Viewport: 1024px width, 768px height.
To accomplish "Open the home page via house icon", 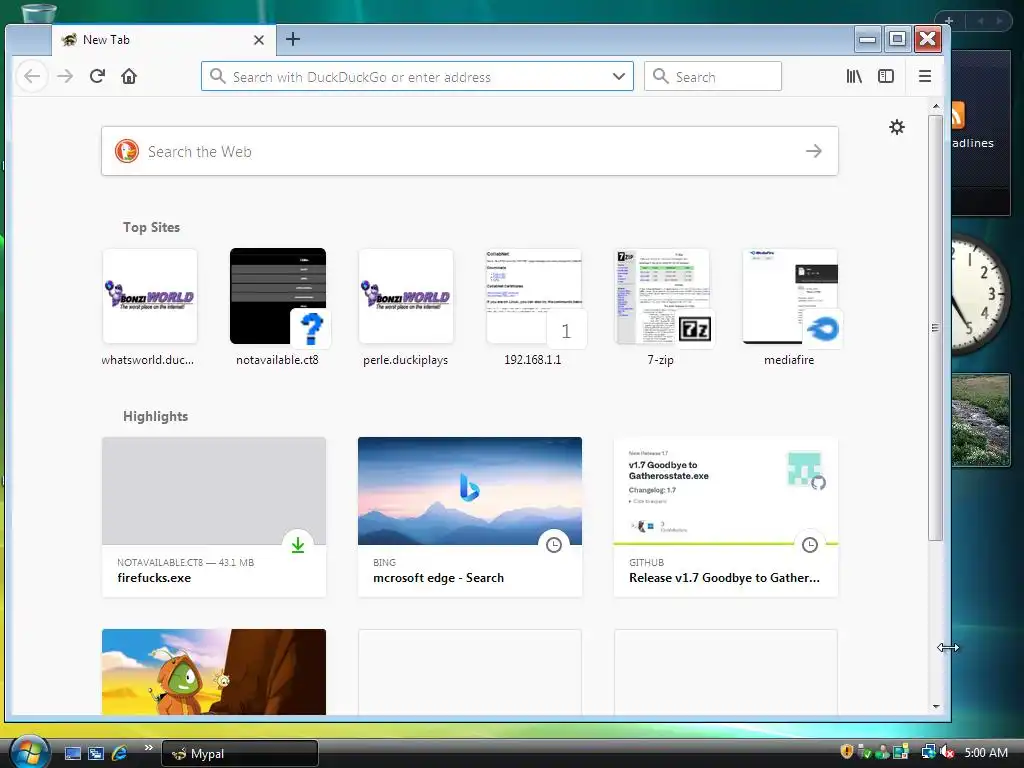I will (x=129, y=76).
